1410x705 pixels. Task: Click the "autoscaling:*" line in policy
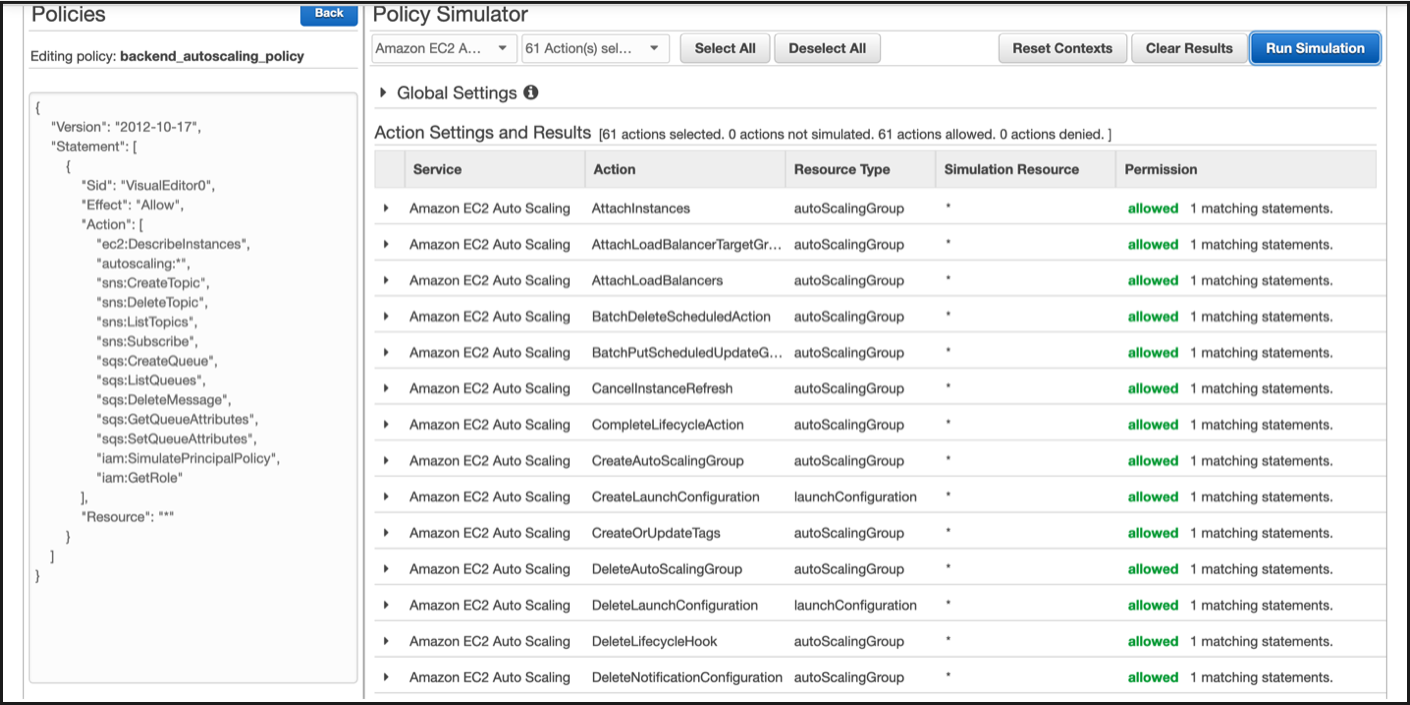(x=142, y=263)
